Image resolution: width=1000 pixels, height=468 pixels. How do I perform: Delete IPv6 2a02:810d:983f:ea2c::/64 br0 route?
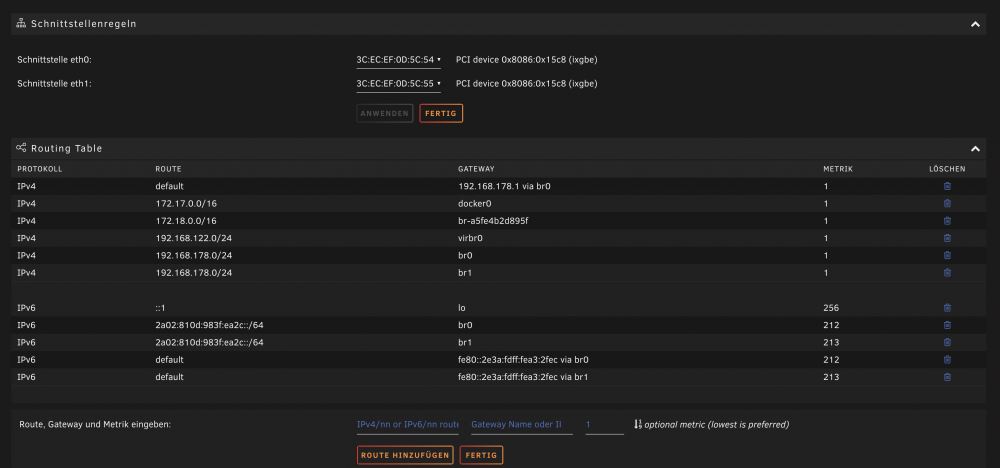pos(947,325)
